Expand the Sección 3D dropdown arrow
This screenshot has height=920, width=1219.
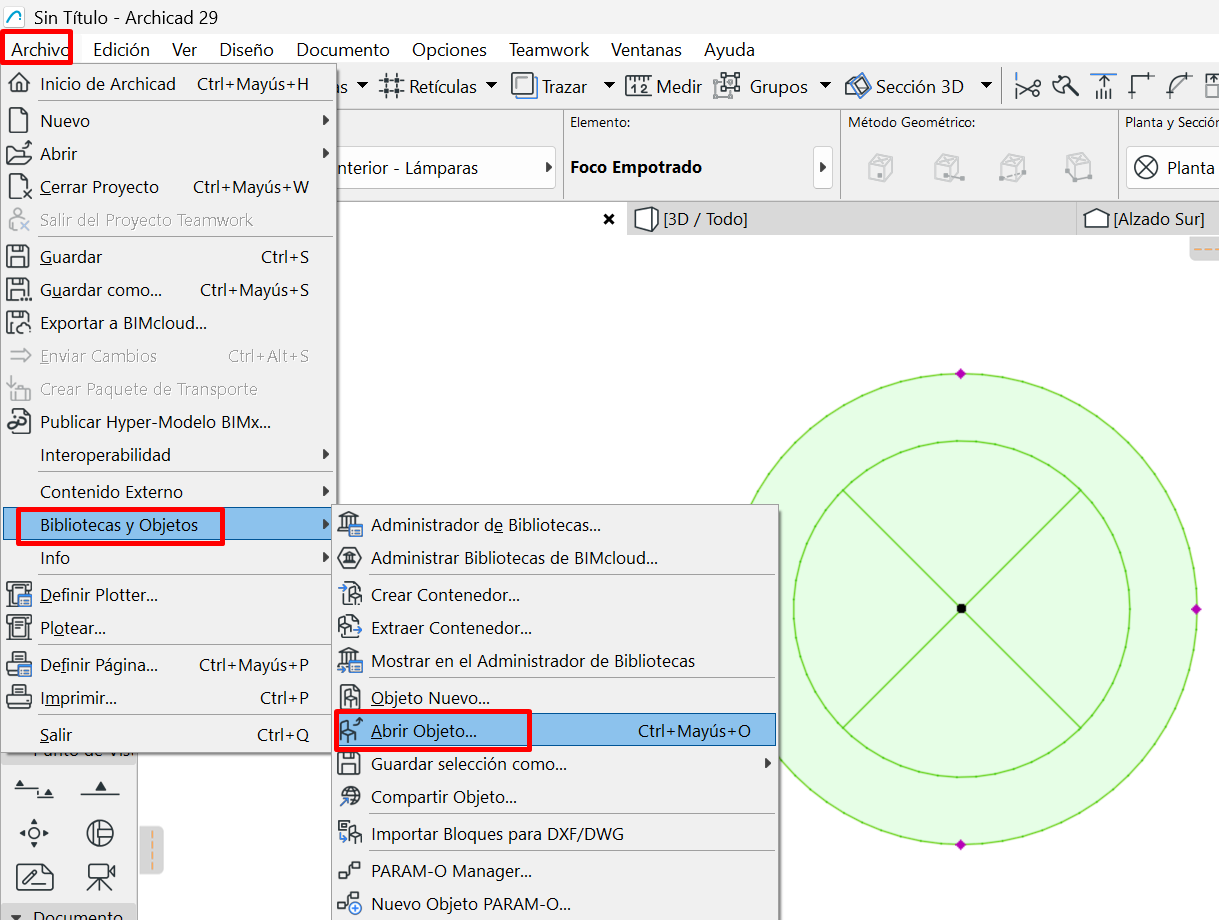click(986, 86)
